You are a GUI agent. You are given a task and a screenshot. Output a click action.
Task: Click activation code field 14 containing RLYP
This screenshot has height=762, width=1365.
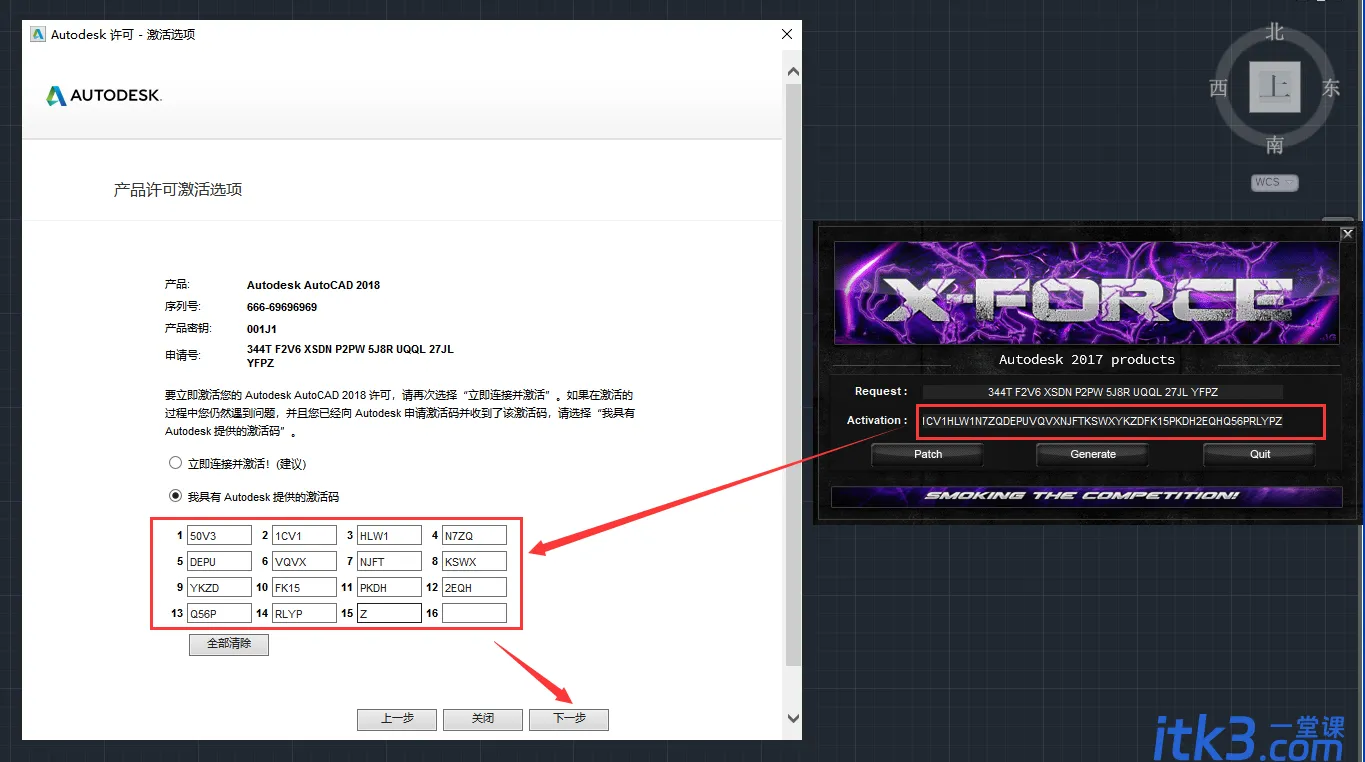(304, 613)
